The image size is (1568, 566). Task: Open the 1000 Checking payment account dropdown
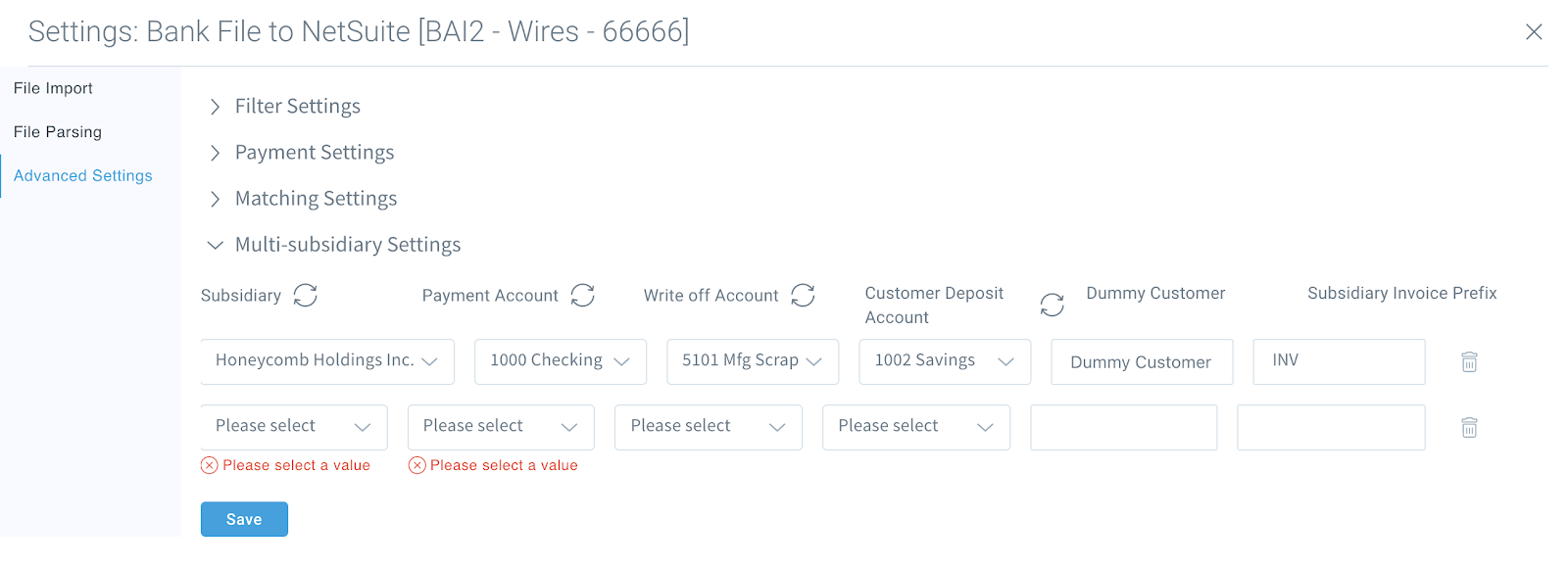[561, 361]
